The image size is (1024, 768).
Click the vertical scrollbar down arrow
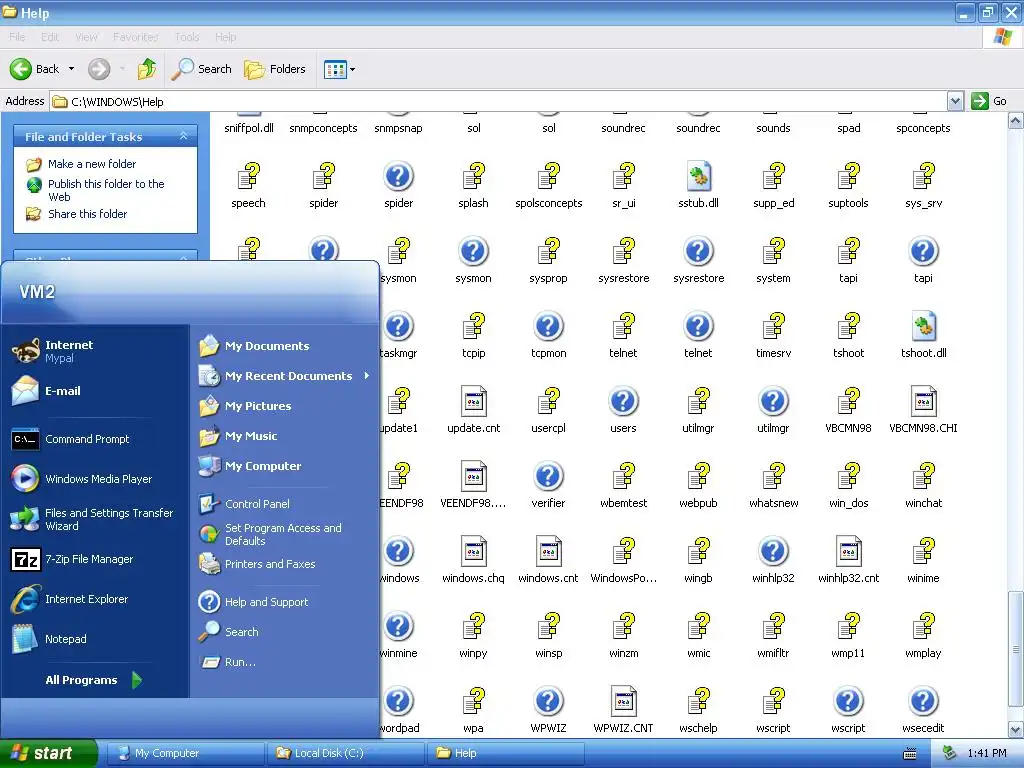(1016, 729)
